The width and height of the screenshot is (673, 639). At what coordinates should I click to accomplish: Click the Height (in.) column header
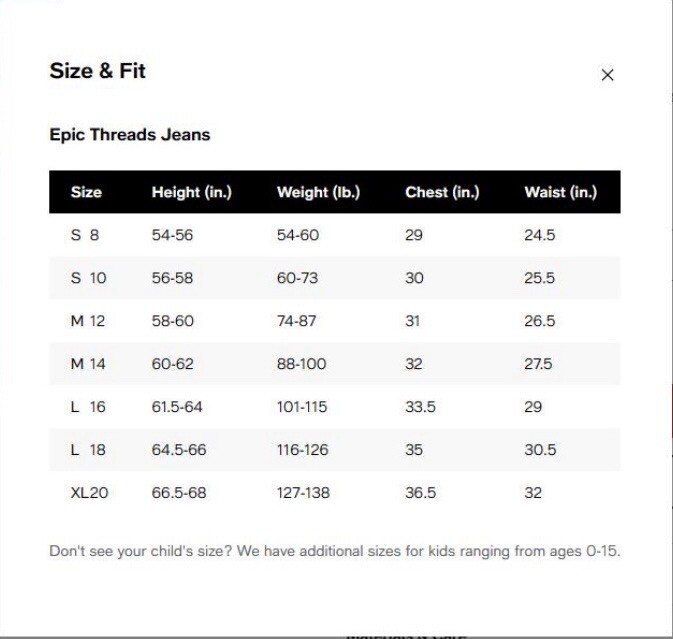192,192
